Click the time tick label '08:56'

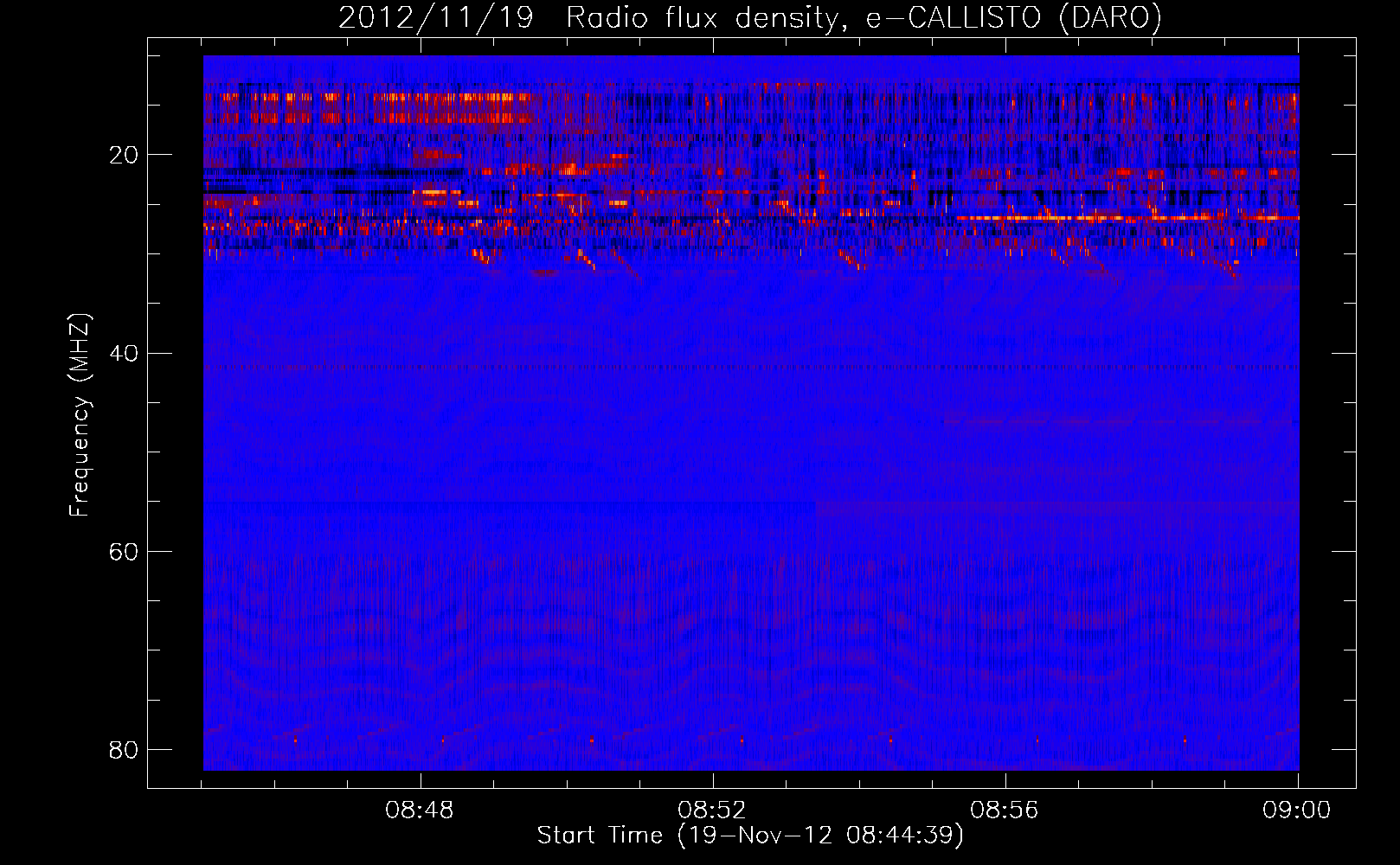[x=1005, y=811]
